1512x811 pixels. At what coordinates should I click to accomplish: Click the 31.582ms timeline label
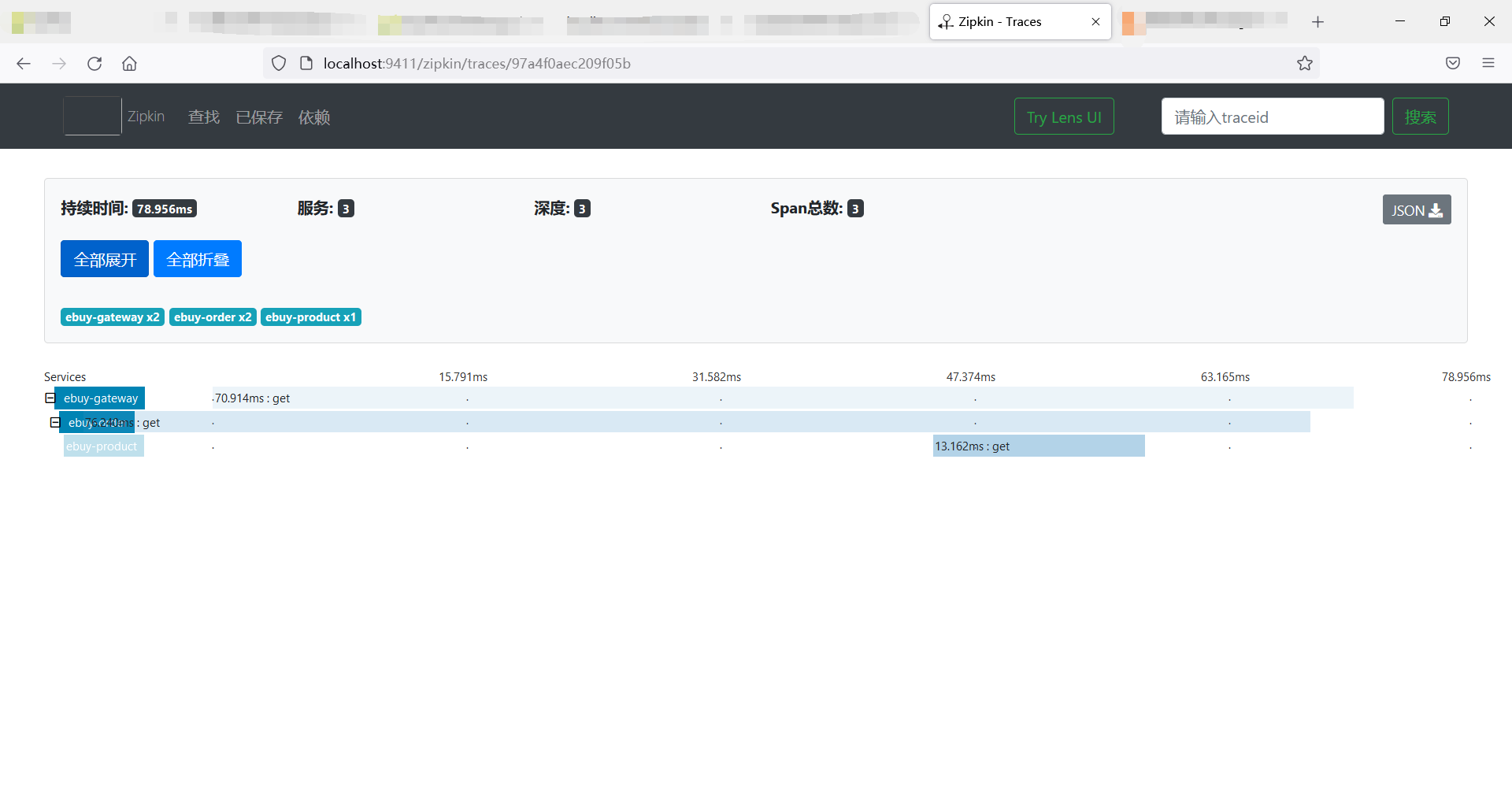tap(717, 377)
